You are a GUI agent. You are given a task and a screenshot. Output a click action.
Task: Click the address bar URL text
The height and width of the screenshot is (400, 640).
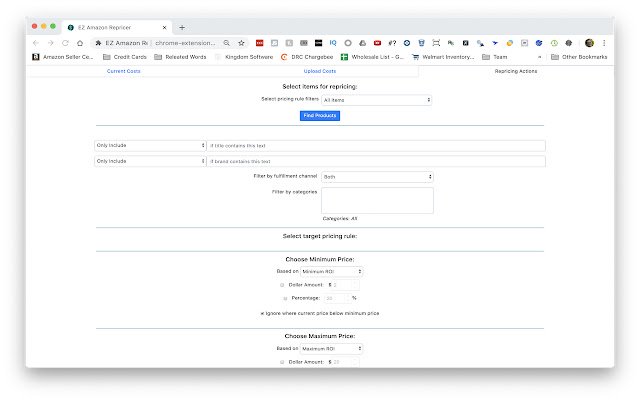(185, 43)
